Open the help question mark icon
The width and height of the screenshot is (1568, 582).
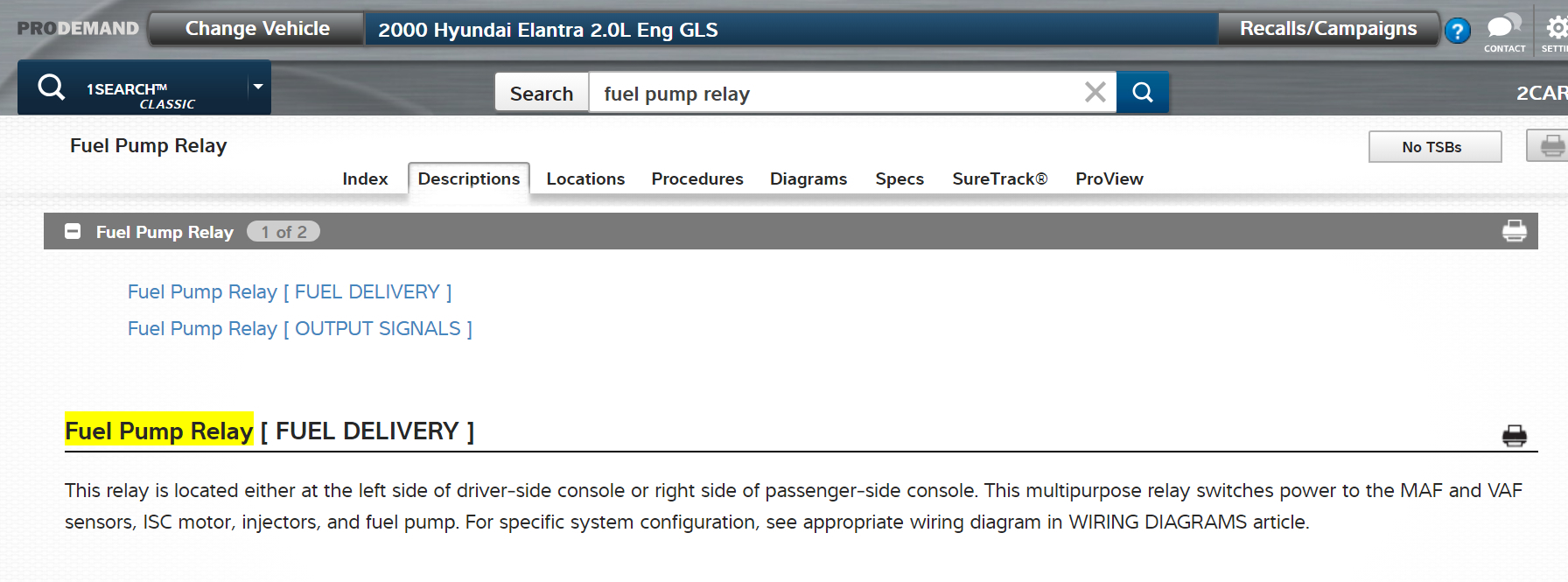coord(1457,32)
